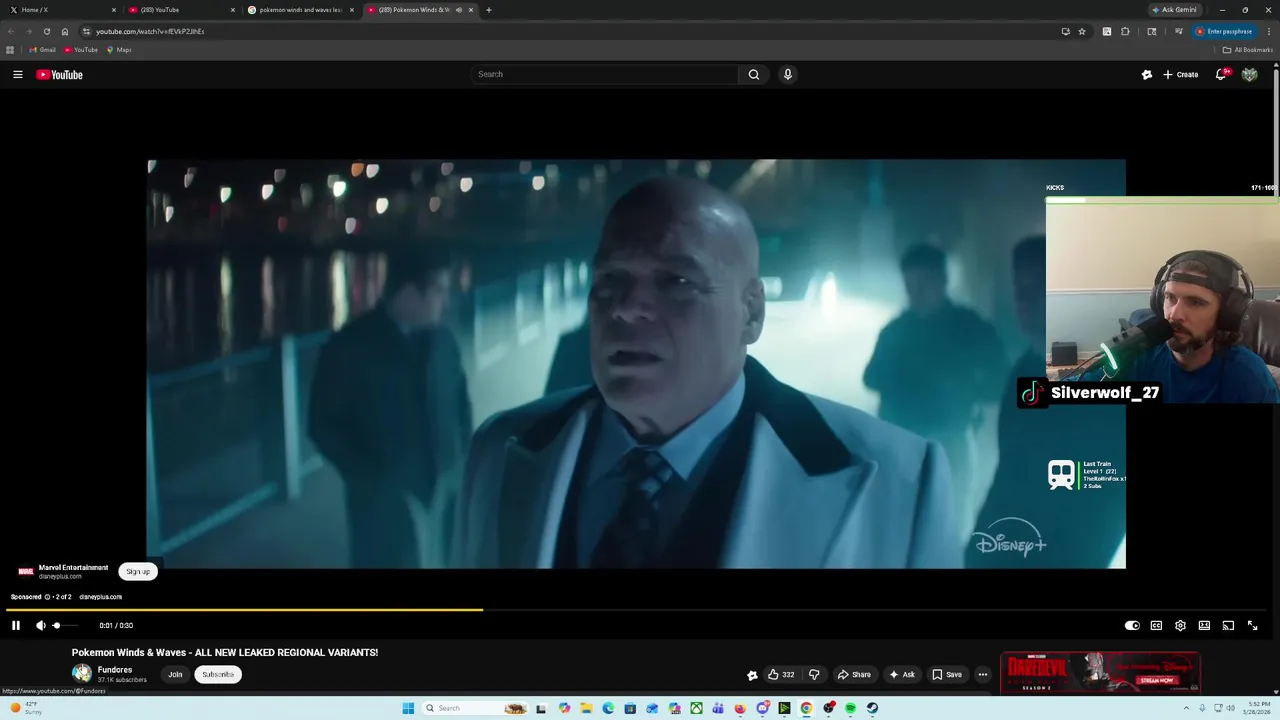Screen dimensions: 1280x720
Task: Toggle closed captions
Action: tap(1156, 625)
